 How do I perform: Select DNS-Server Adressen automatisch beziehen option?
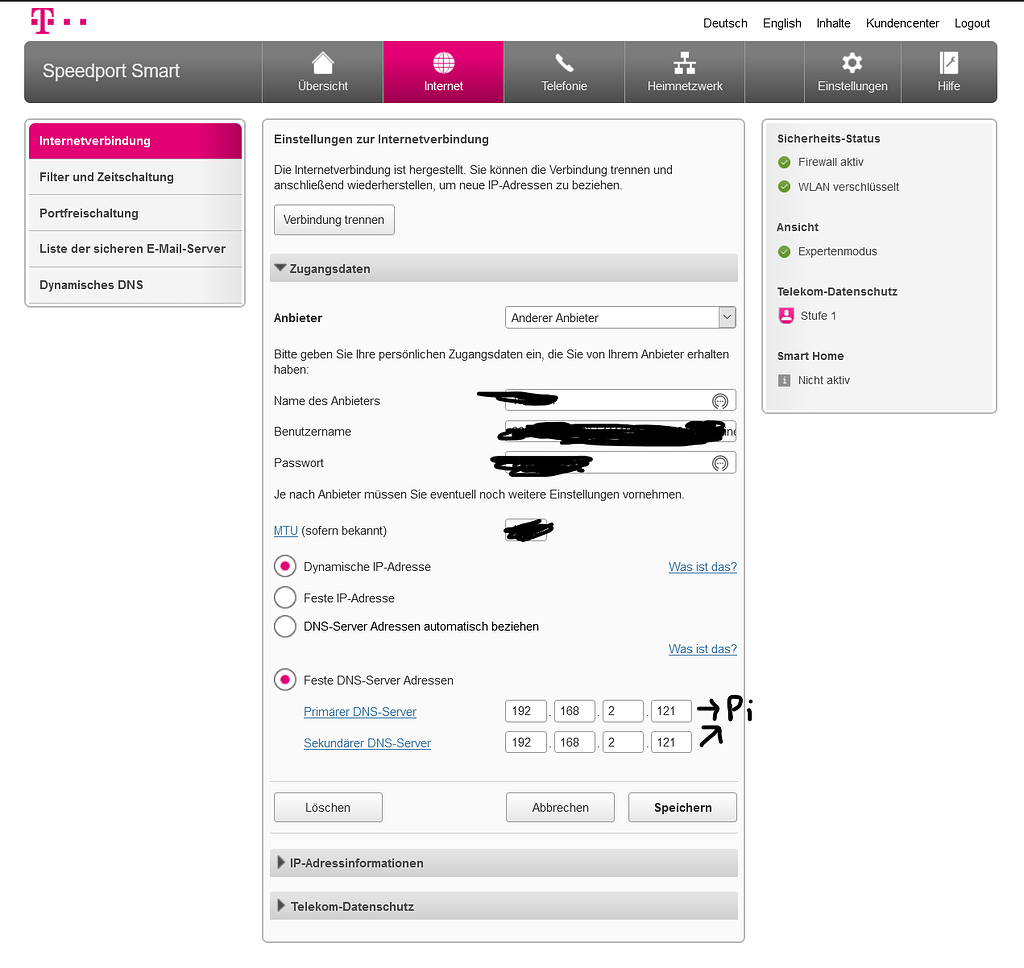285,627
